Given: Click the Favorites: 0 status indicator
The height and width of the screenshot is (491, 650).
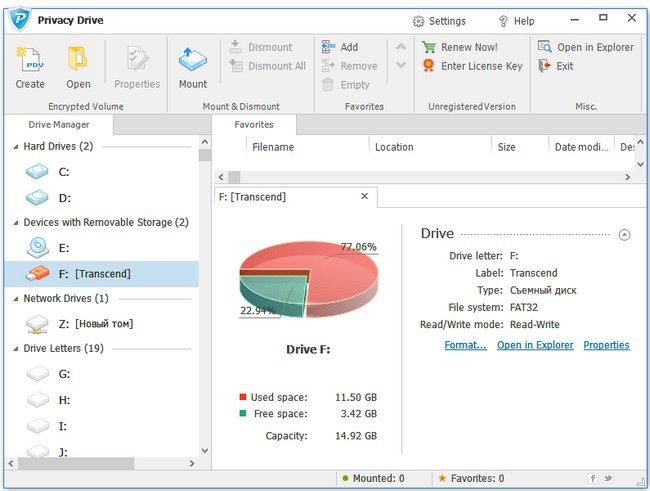Looking at the screenshot, I should pyautogui.click(x=471, y=478).
